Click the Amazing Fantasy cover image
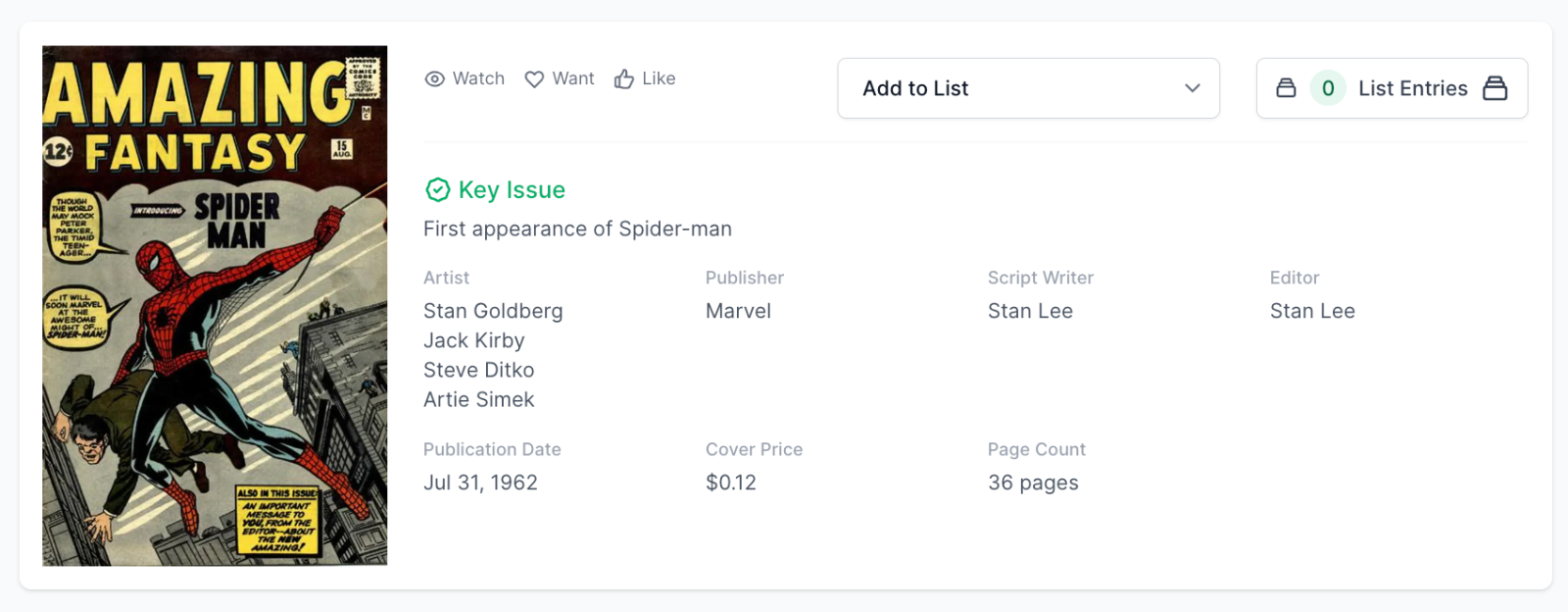The height and width of the screenshot is (612, 1568). pyautogui.click(x=215, y=304)
